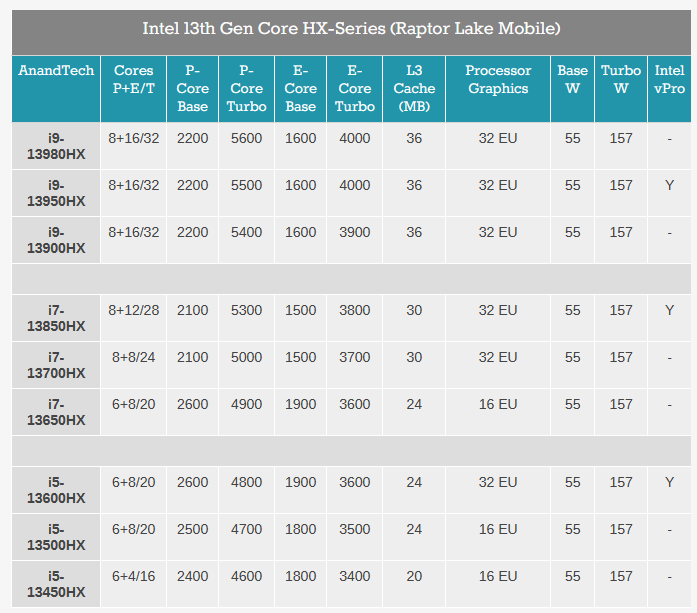Image resolution: width=697 pixels, height=613 pixels.
Task: Click vPro Y in the i5-13600HX row
Action: [669, 482]
